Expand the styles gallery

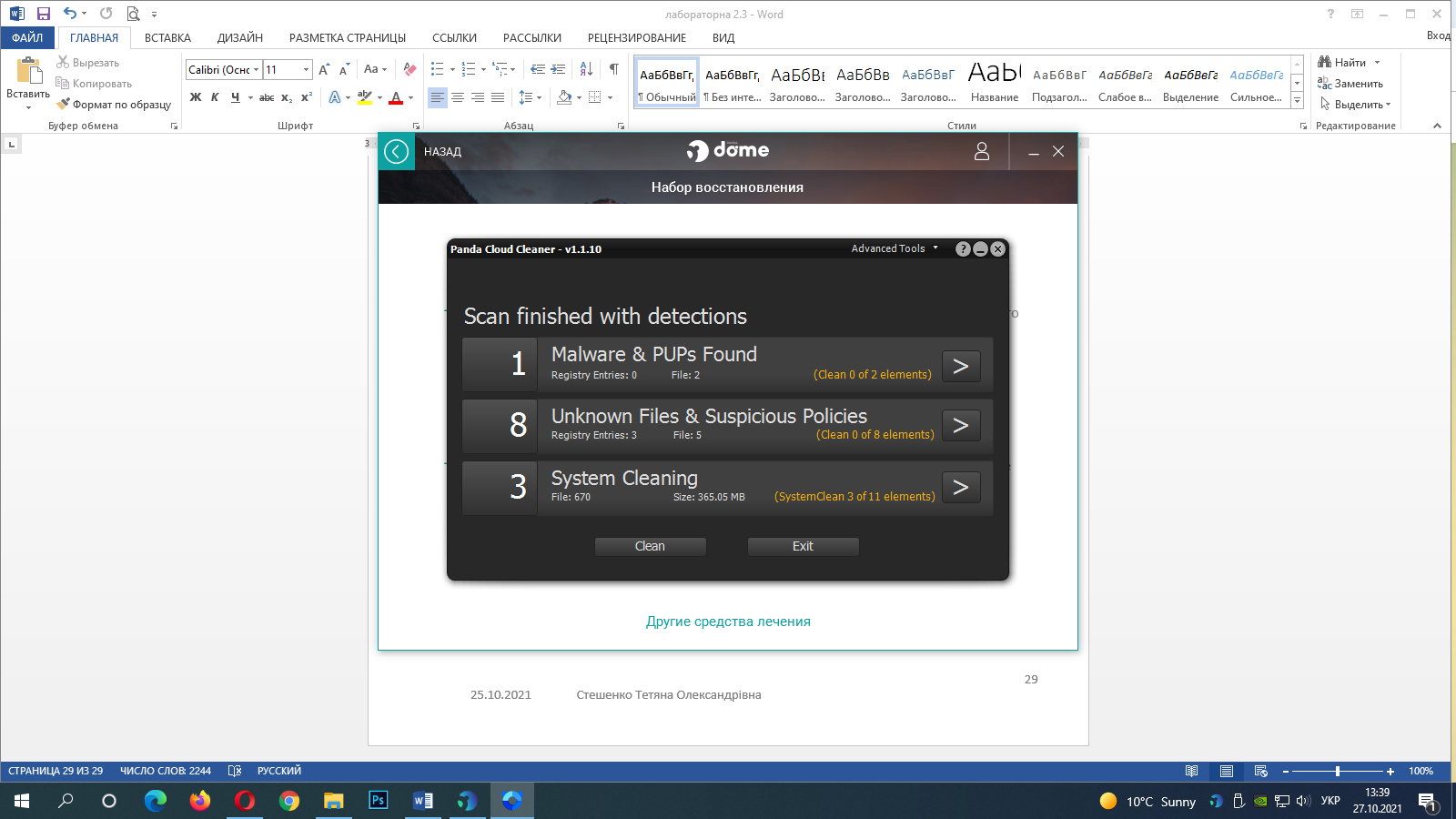point(1297,100)
